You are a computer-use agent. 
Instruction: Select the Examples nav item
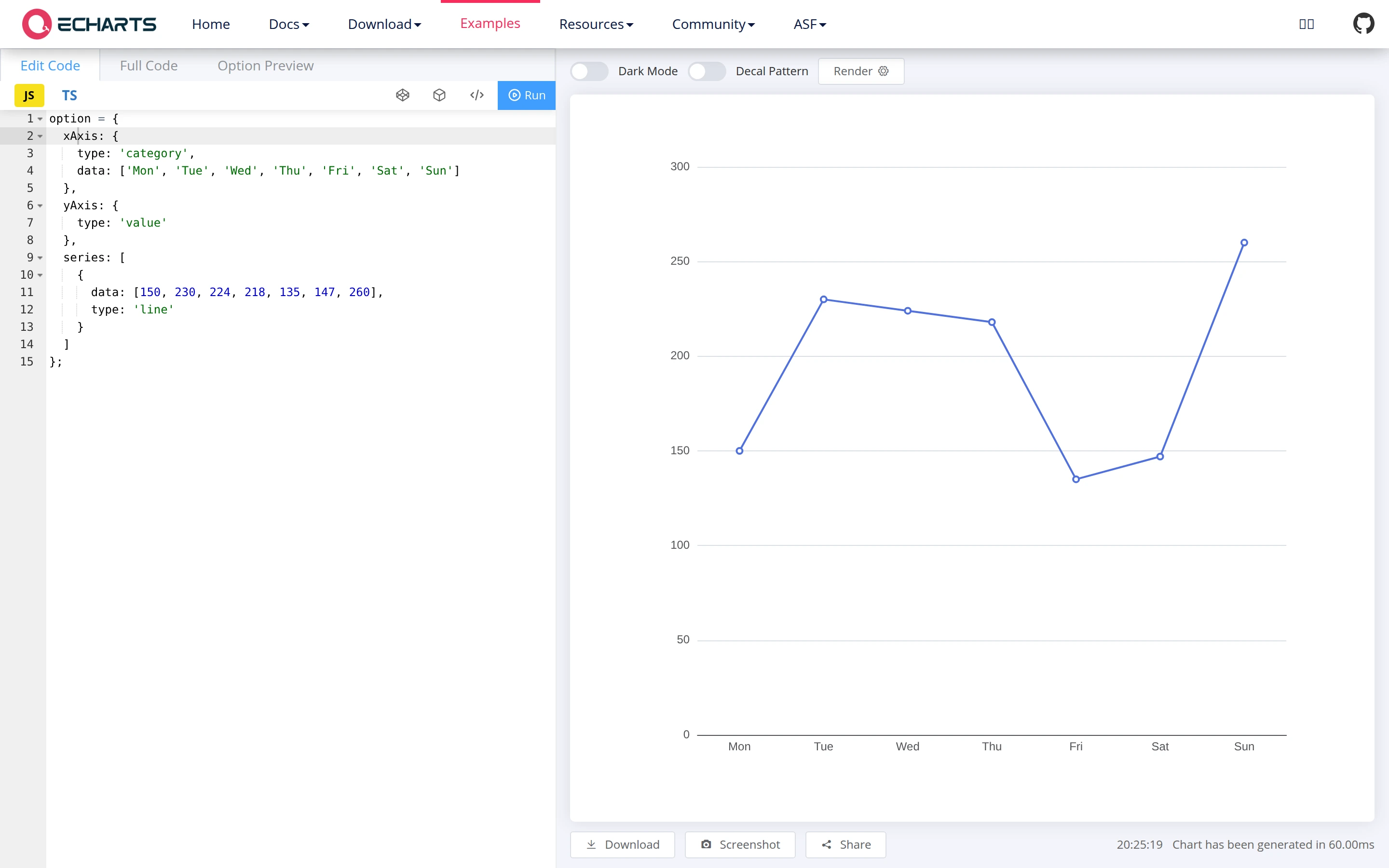490,24
